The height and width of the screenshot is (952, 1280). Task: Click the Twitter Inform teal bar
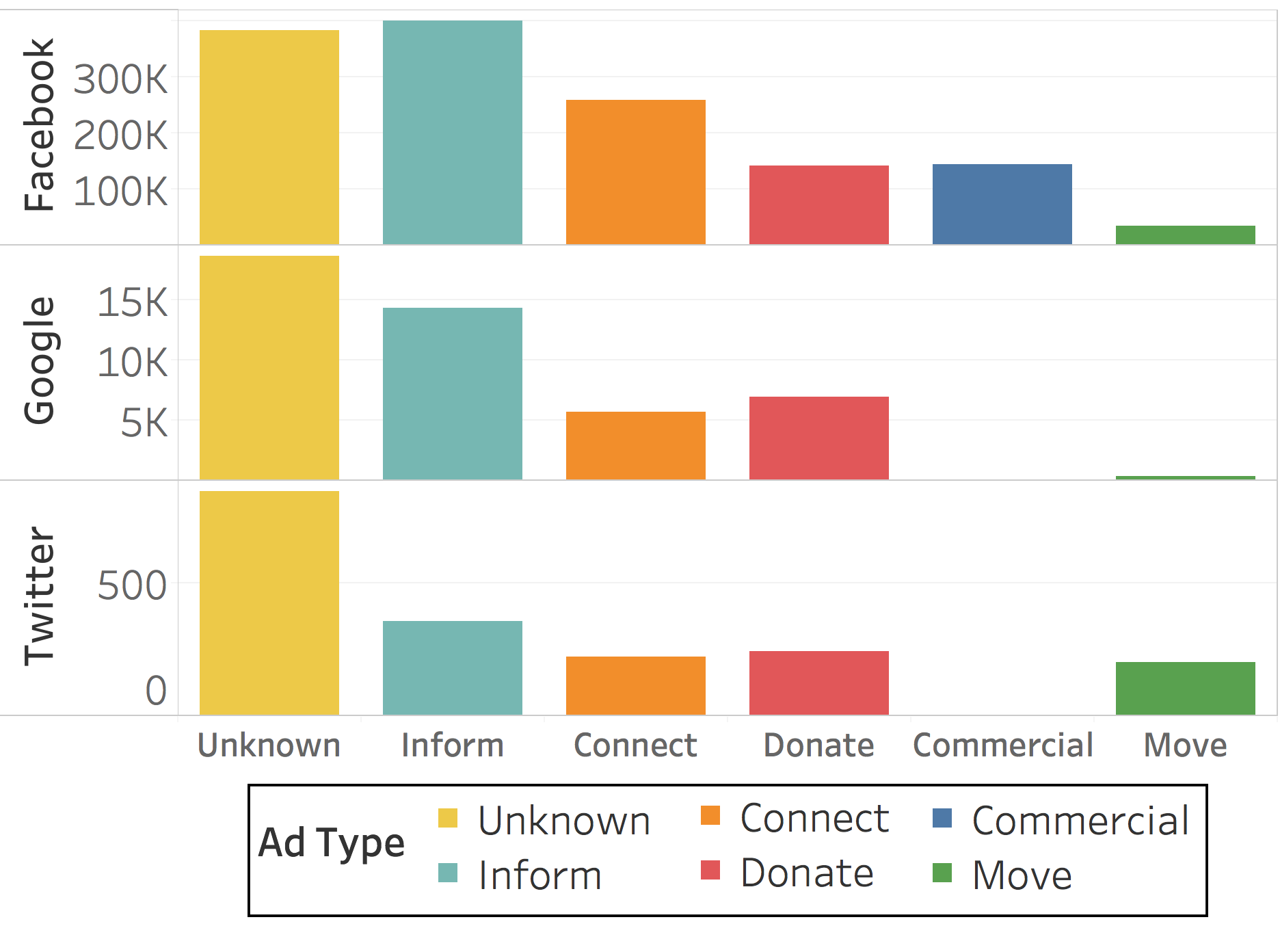[453, 667]
